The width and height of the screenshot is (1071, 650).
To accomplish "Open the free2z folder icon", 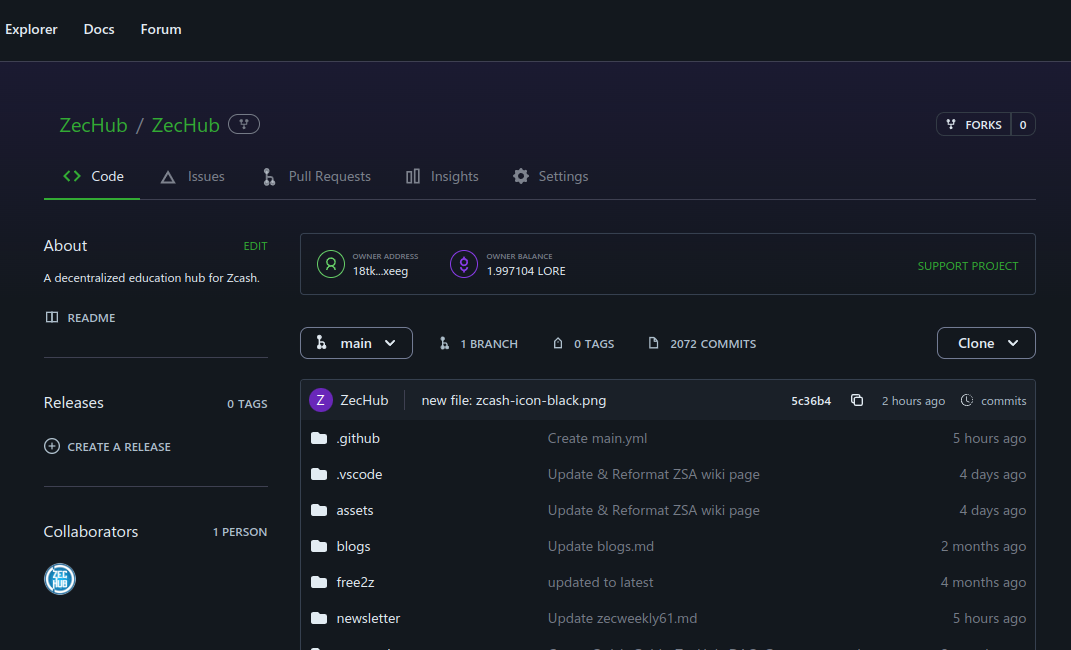I will 319,582.
